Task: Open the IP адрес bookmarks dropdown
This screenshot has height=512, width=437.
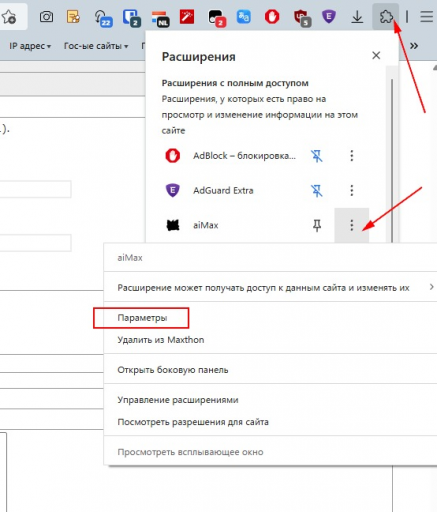Action: click(30, 46)
